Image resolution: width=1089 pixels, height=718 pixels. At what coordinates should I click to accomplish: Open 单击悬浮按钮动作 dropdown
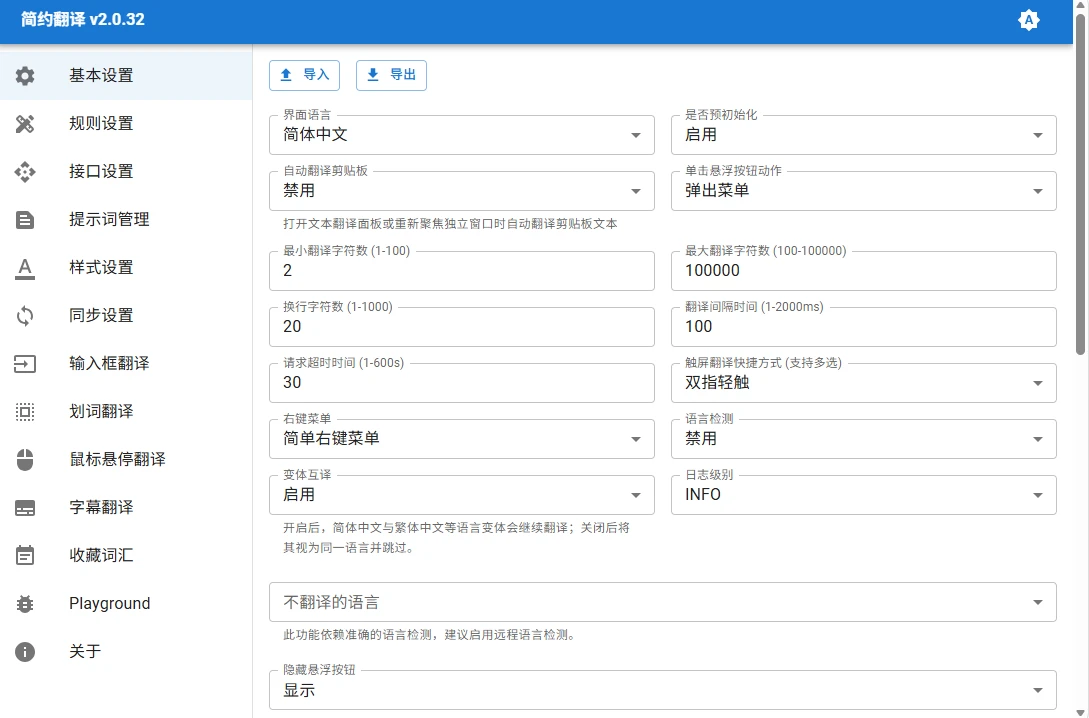(863, 191)
